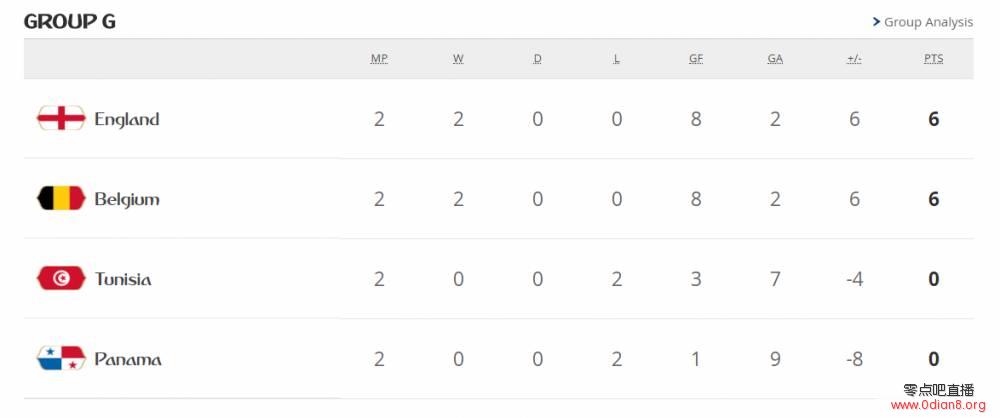Click the England flag icon
This screenshot has height=418, width=1000.
tap(61, 118)
